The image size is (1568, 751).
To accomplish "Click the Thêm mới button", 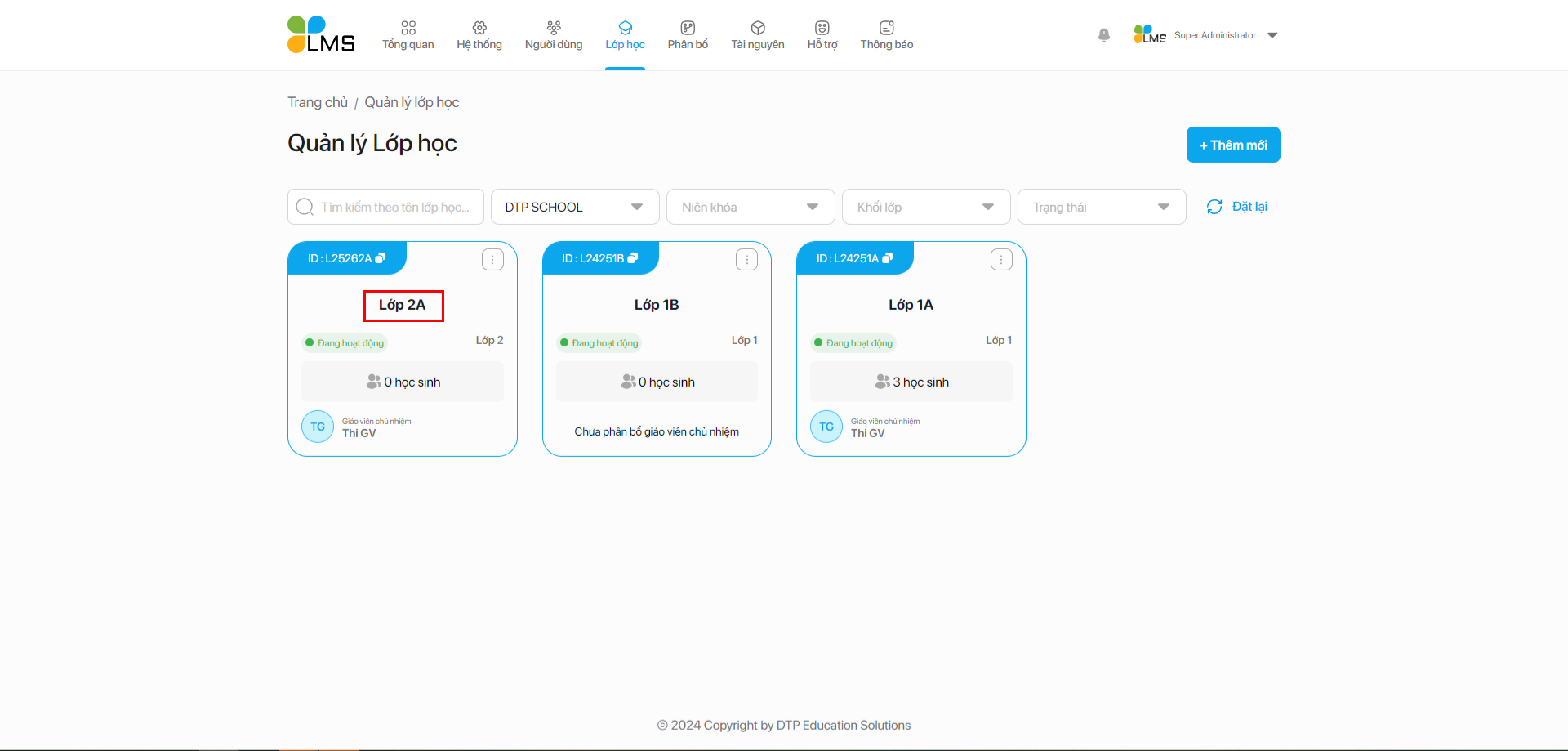I will click(1232, 145).
